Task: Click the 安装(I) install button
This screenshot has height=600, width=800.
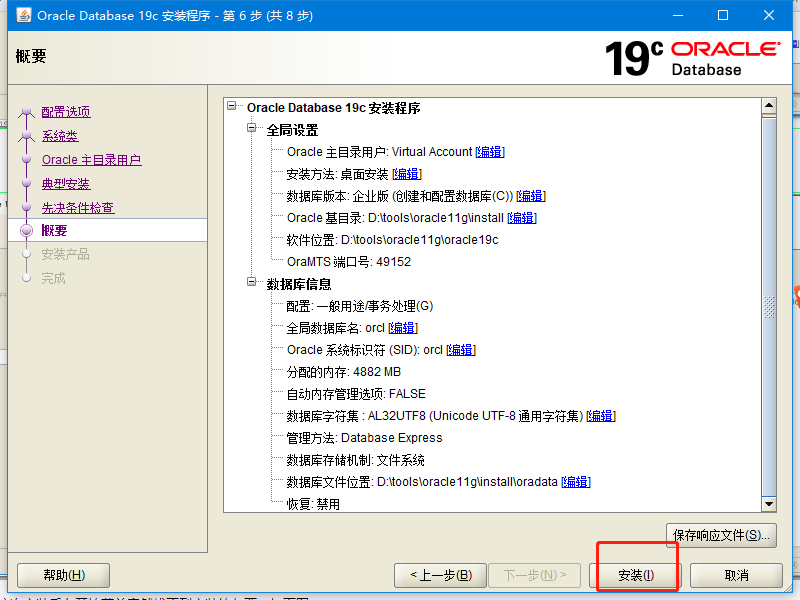Action: [635, 576]
